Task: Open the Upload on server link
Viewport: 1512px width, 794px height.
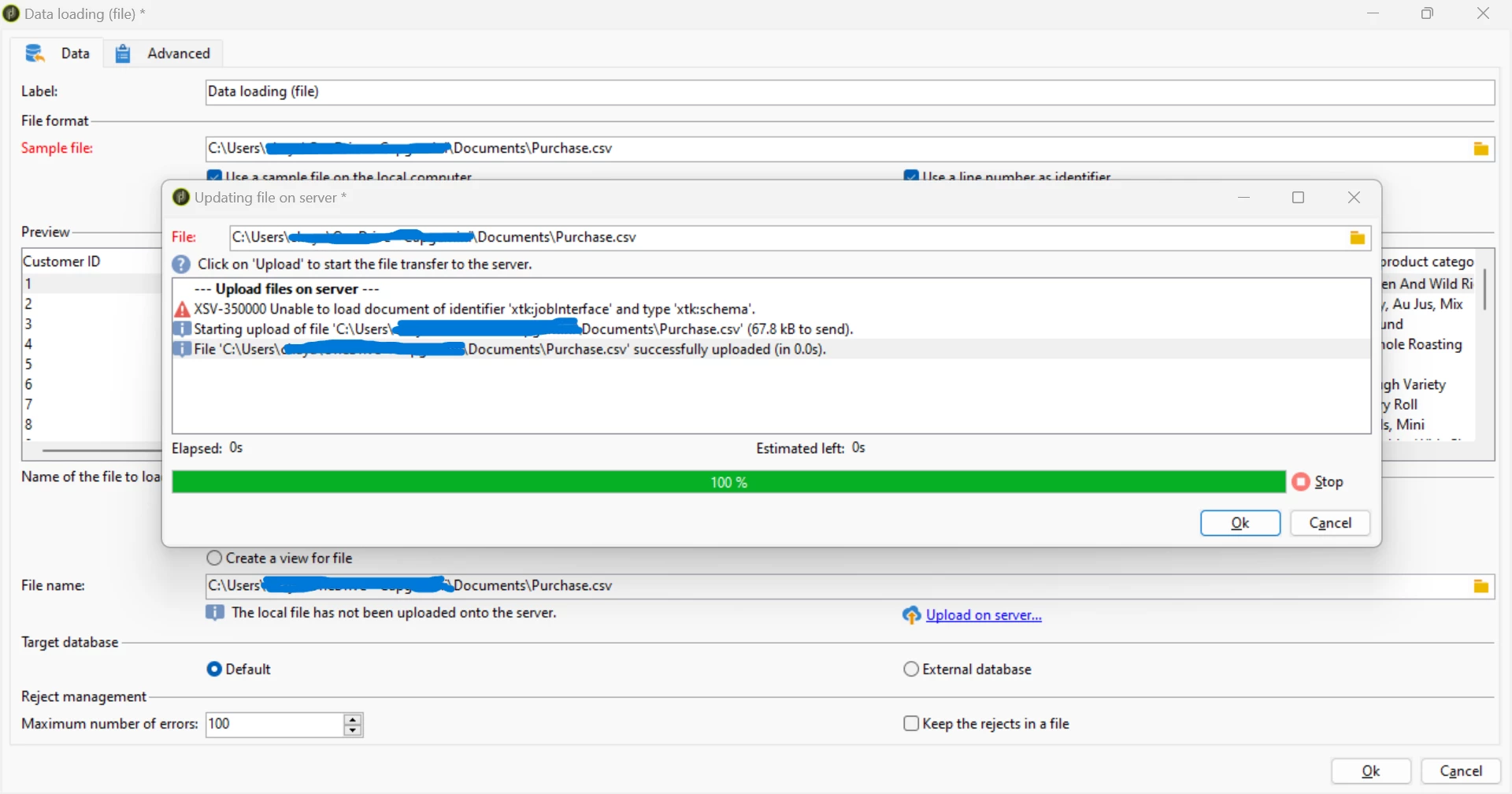Action: [x=984, y=615]
